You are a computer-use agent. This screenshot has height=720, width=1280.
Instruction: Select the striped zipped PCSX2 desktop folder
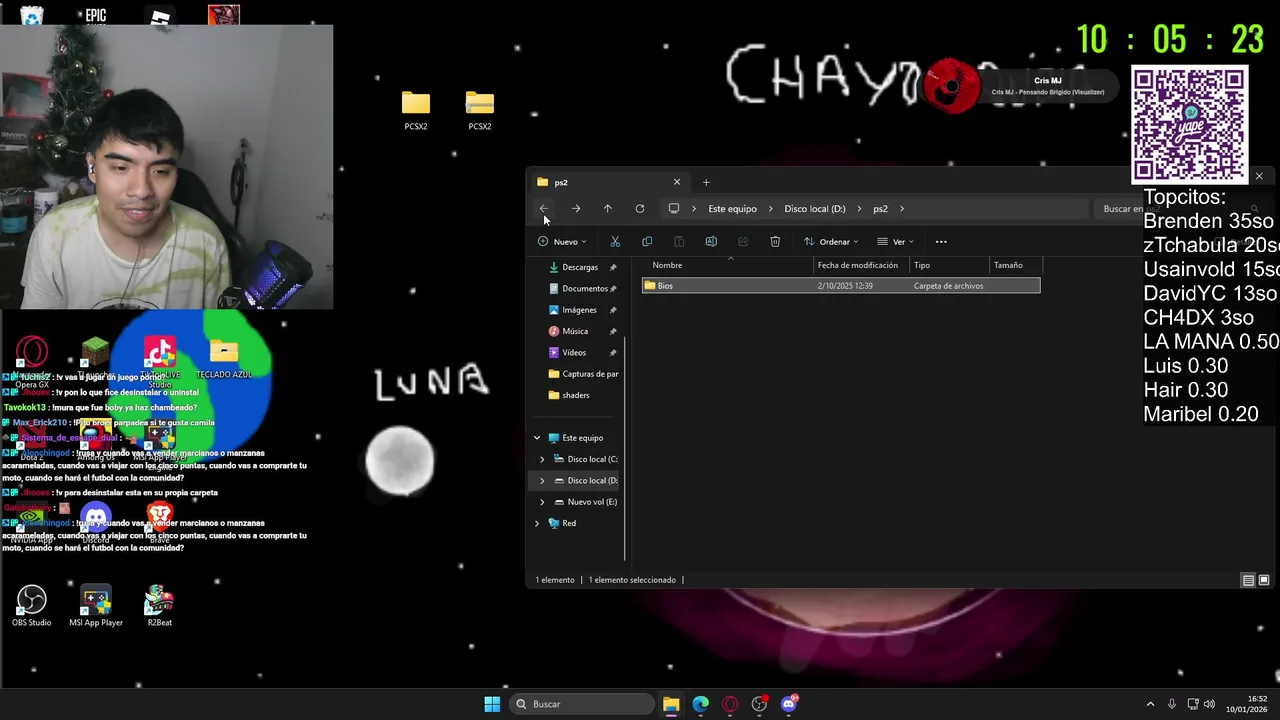(x=480, y=110)
